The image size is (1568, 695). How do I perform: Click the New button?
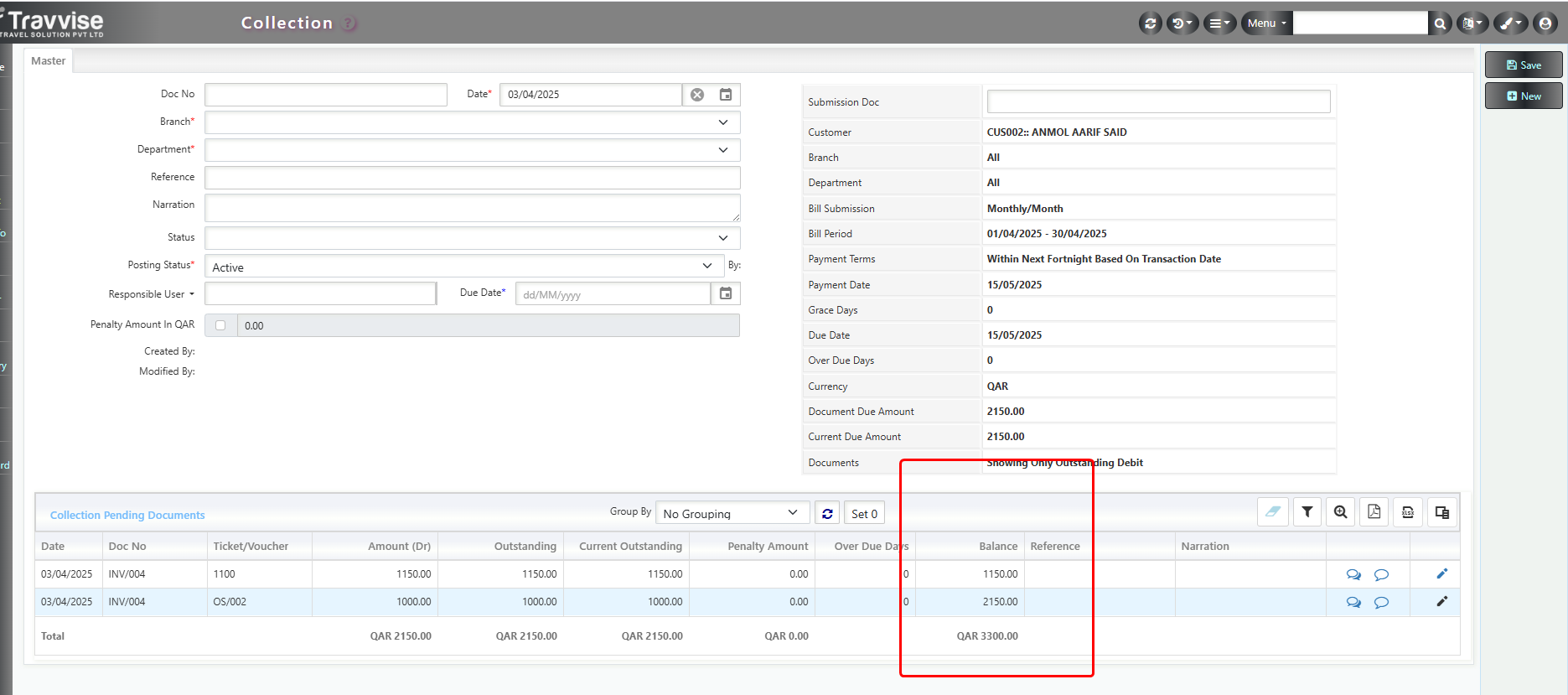tap(1524, 96)
